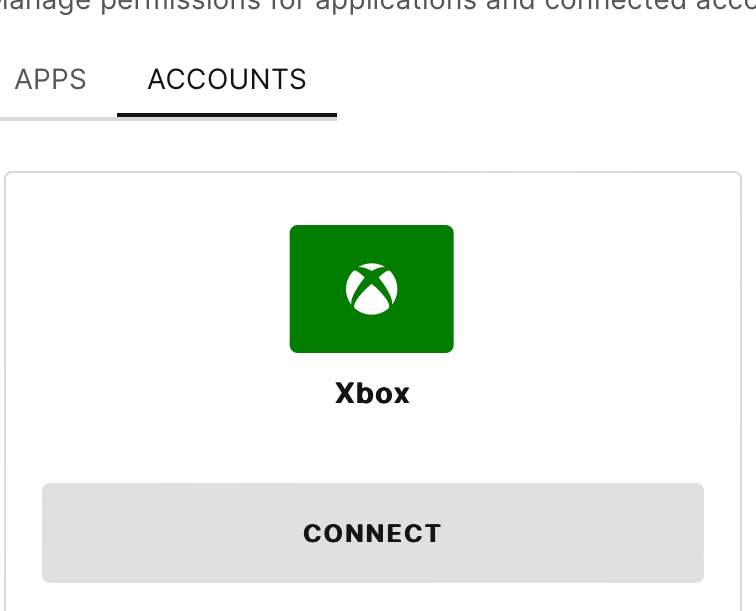Click the Xbox logo above the Xbox label

[x=372, y=289]
